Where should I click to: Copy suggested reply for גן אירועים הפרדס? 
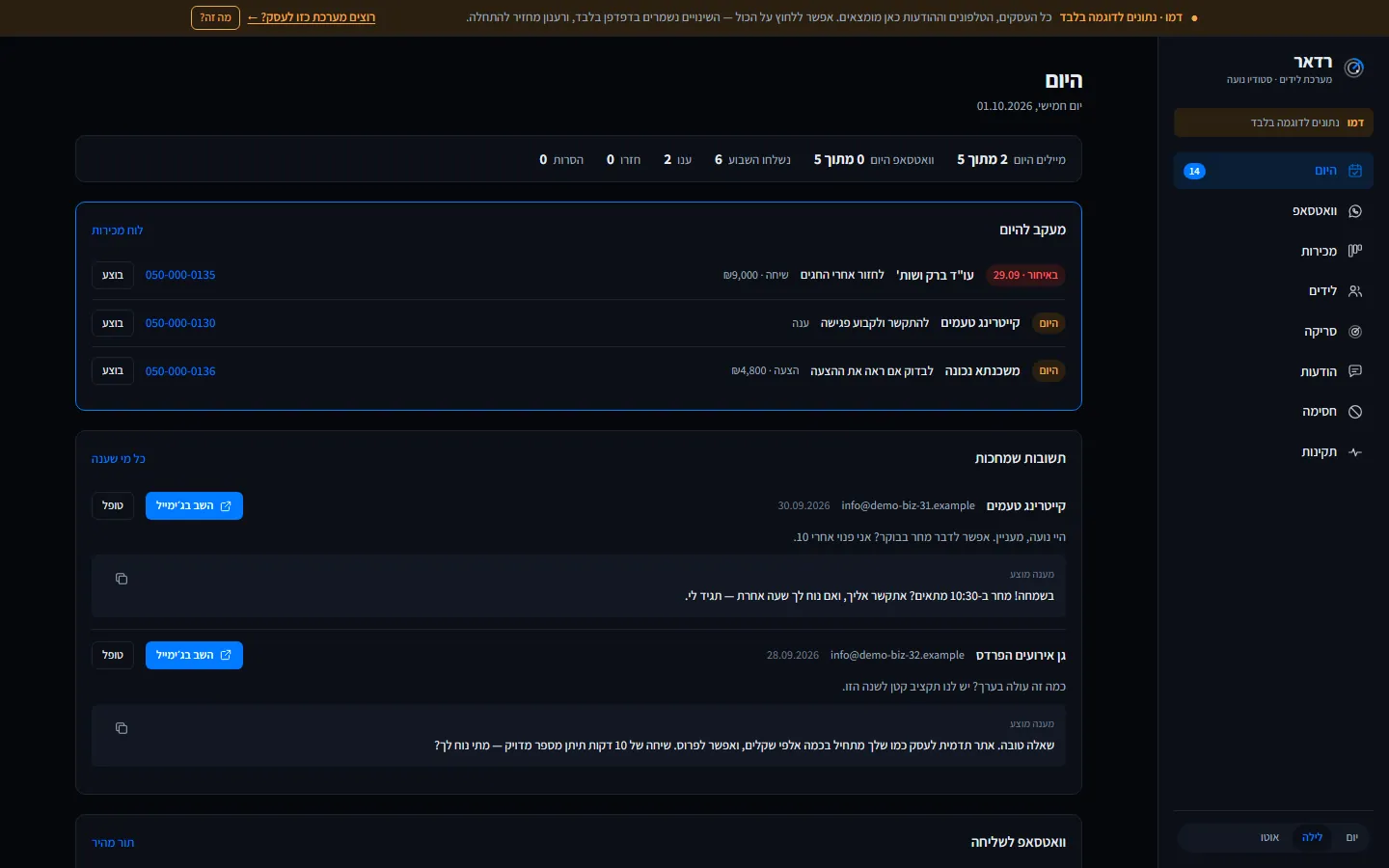[122, 728]
